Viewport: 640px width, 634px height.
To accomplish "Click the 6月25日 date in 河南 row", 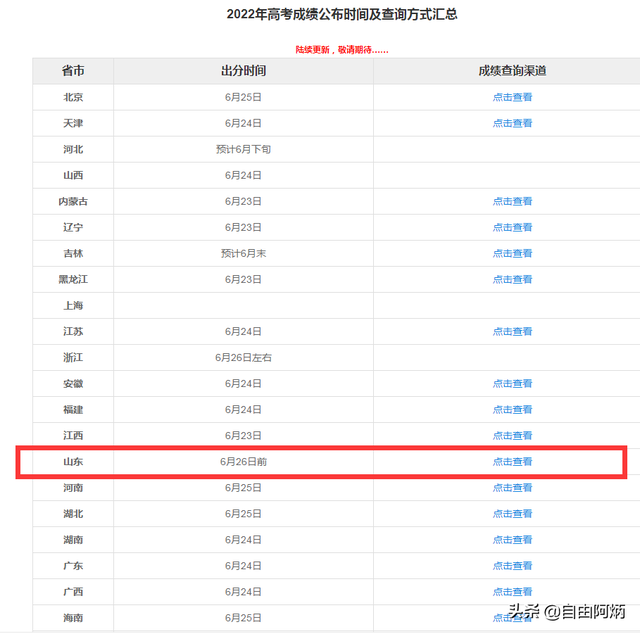I will 243,488.
